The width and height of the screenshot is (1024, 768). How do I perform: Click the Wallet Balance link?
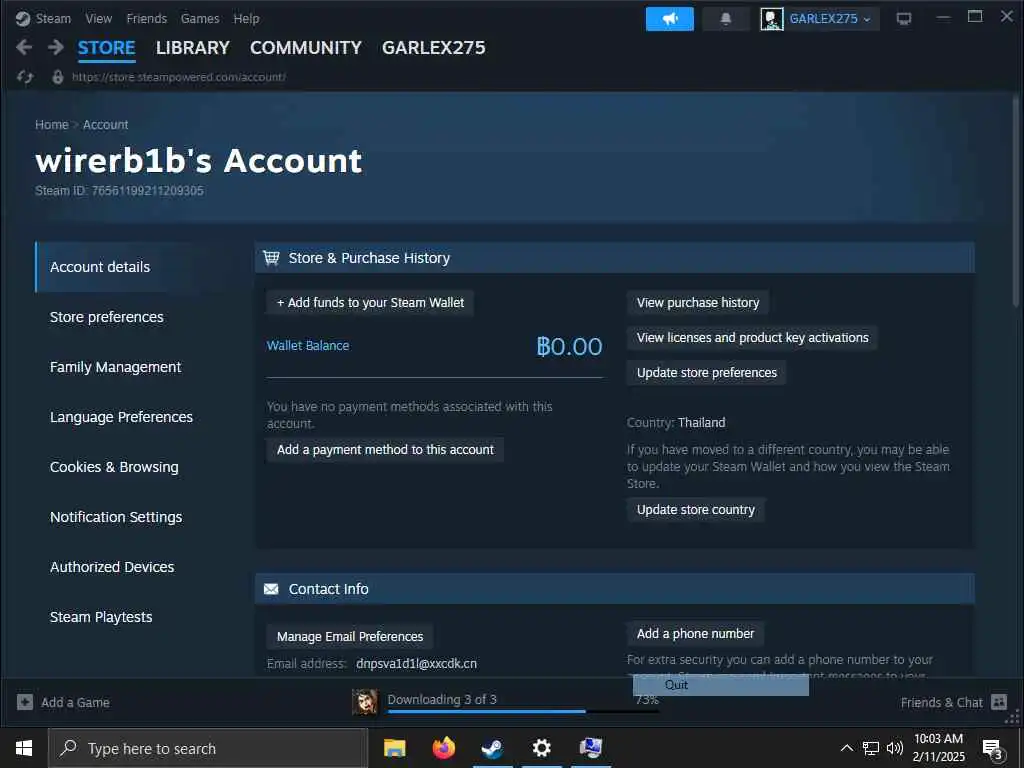[308, 345]
